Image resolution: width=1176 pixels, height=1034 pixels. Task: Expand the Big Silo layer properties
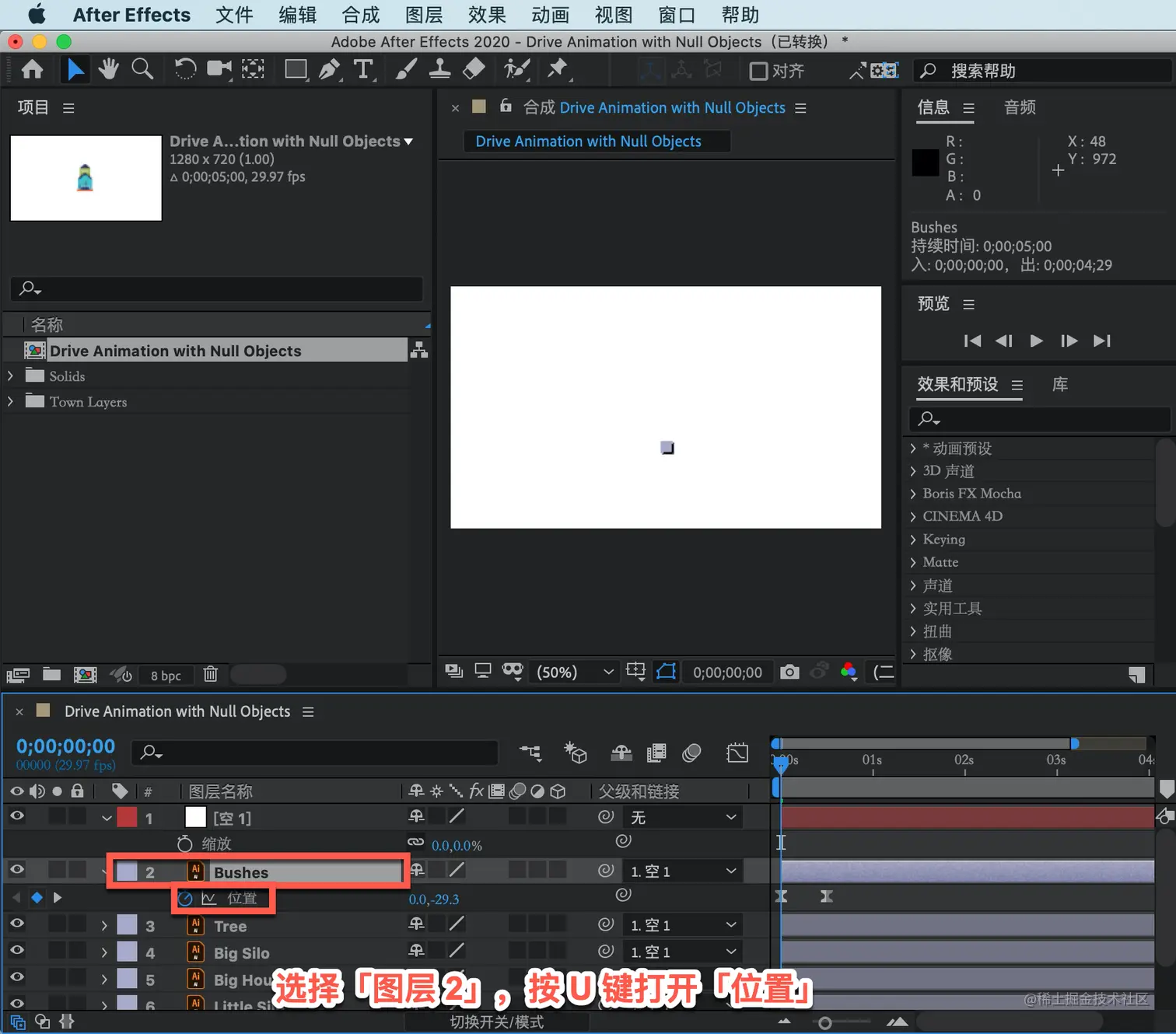tap(104, 952)
